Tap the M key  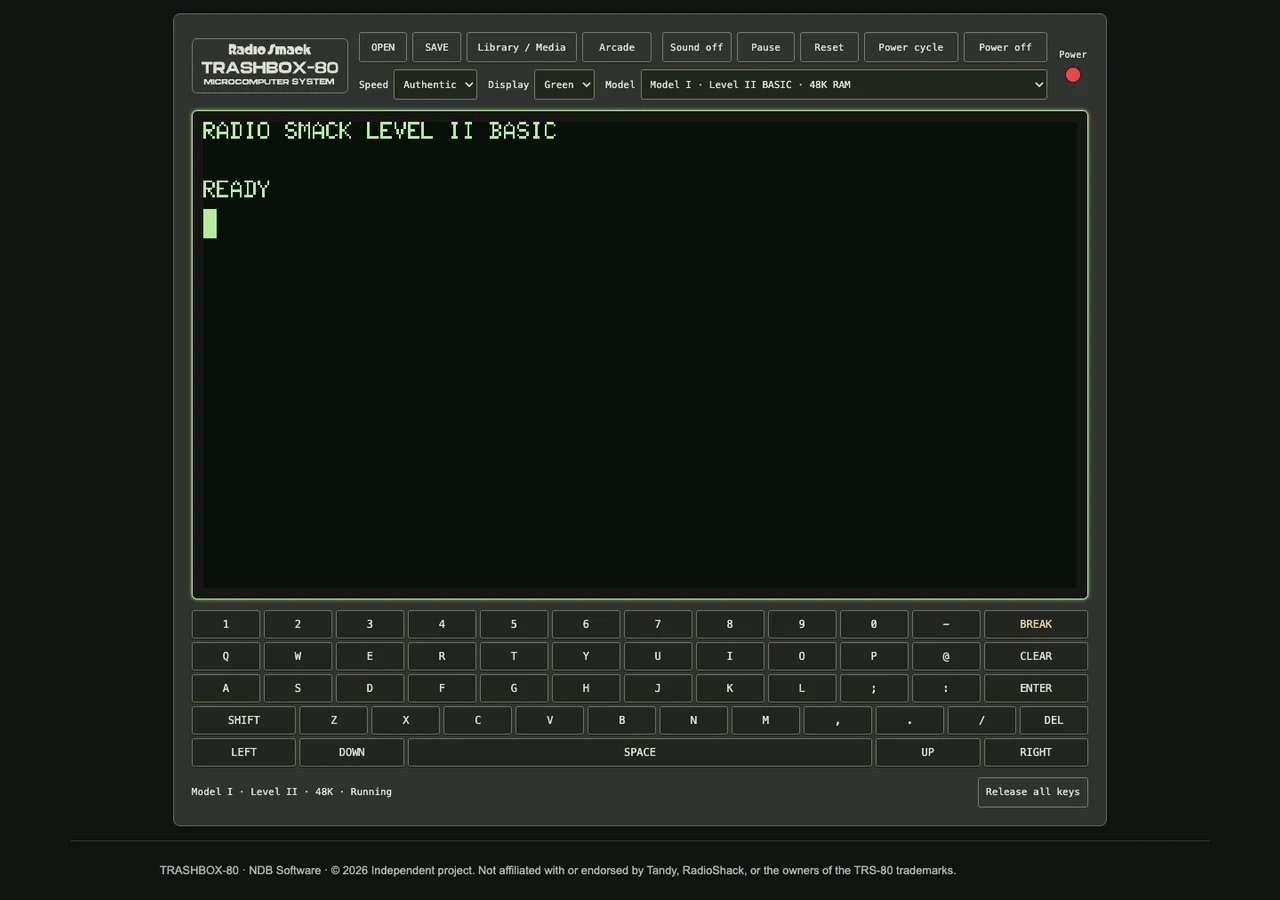766,720
